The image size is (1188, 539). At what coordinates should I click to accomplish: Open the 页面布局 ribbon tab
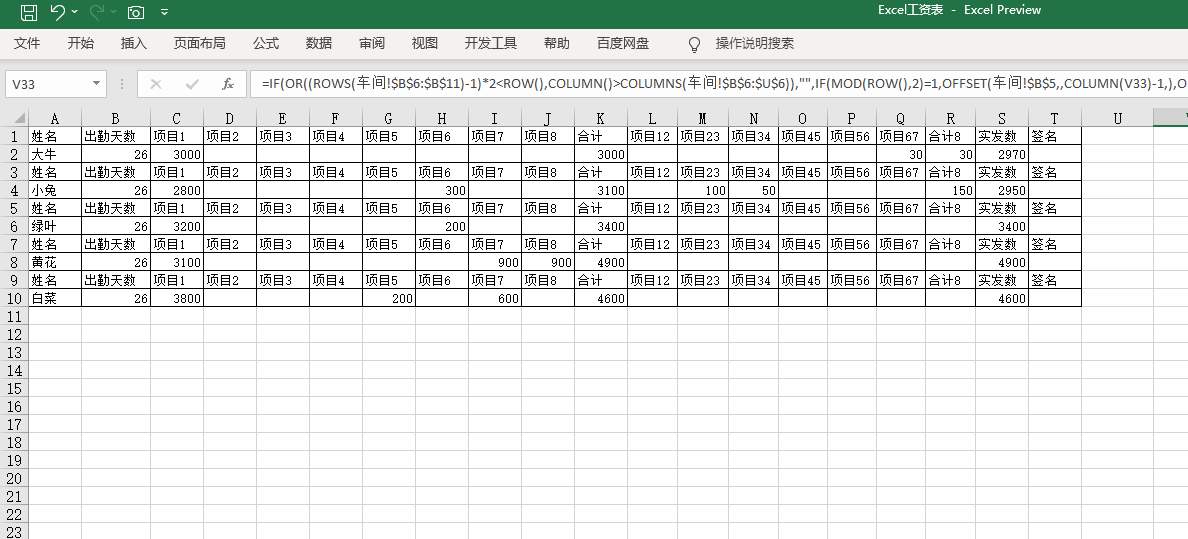pos(199,43)
